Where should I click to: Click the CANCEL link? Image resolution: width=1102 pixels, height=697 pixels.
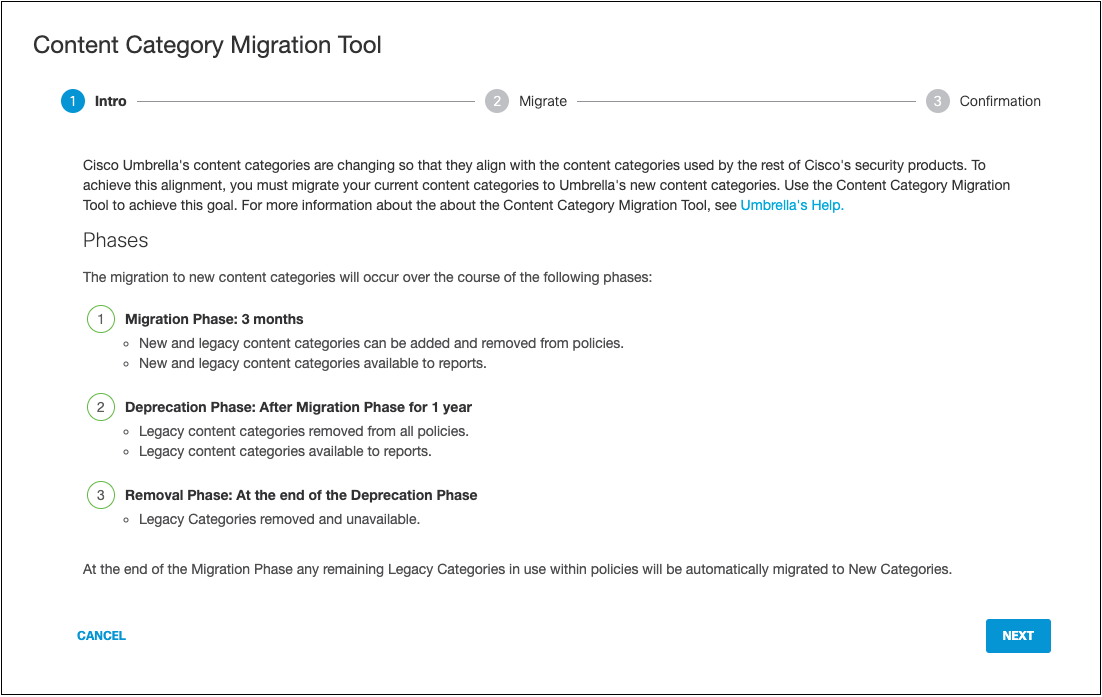tap(101, 636)
